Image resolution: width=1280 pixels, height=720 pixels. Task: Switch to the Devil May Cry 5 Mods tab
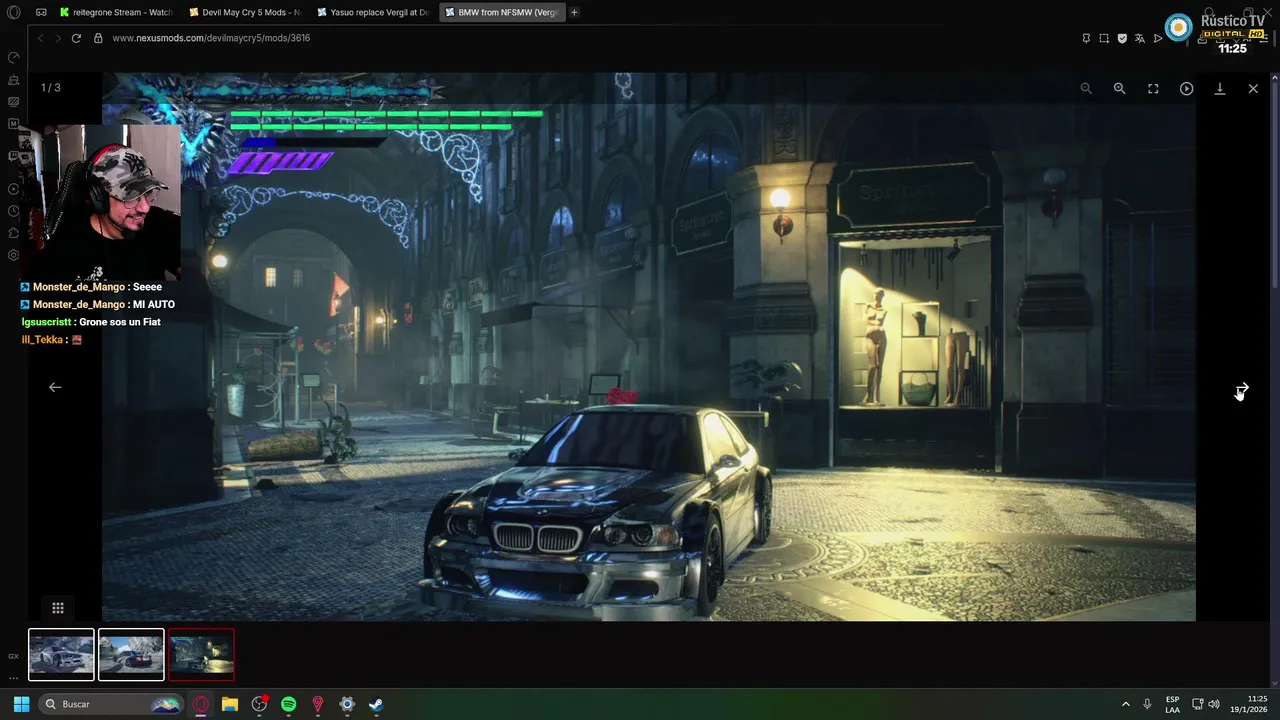point(244,12)
